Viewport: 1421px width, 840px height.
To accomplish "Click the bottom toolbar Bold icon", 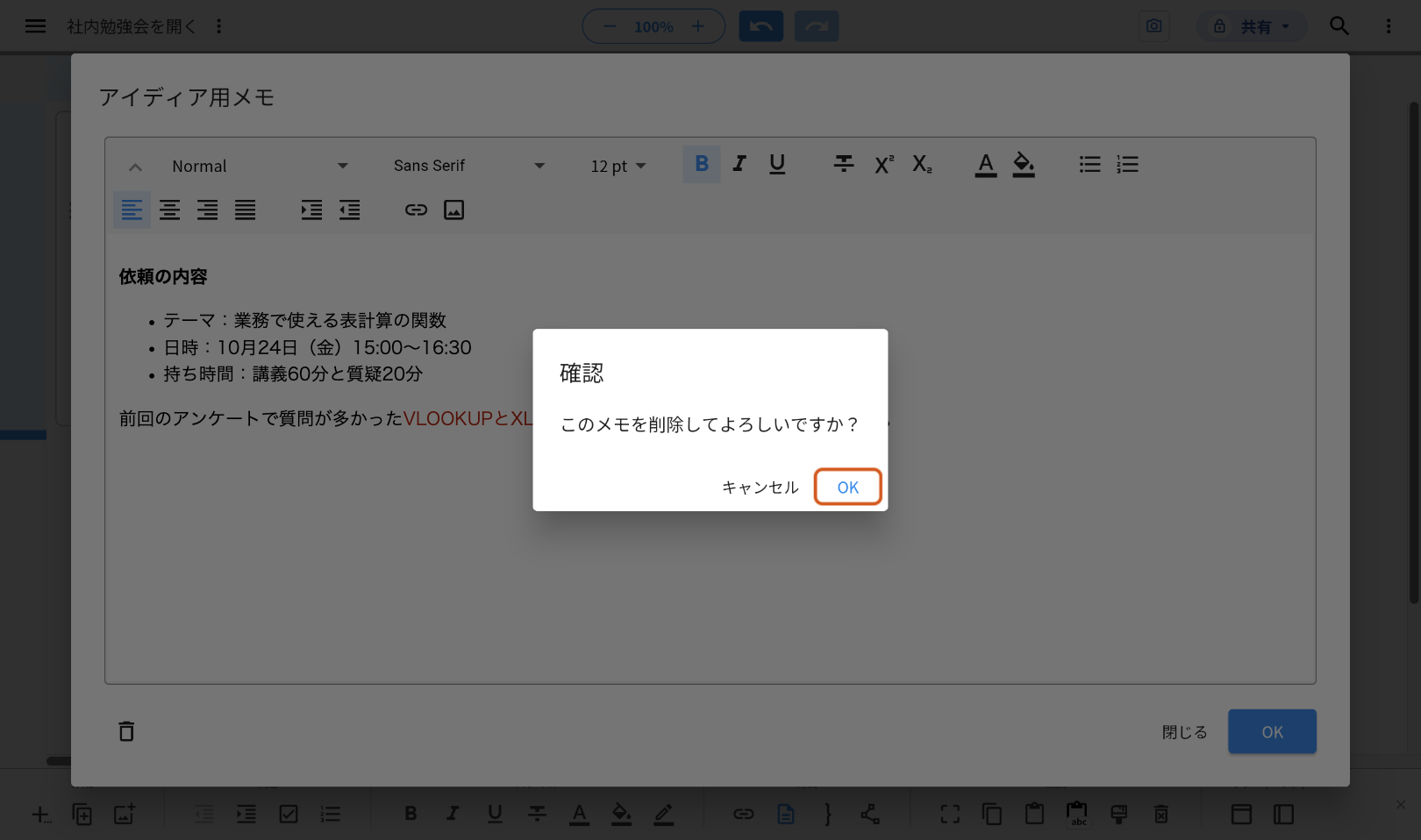I will click(x=411, y=815).
